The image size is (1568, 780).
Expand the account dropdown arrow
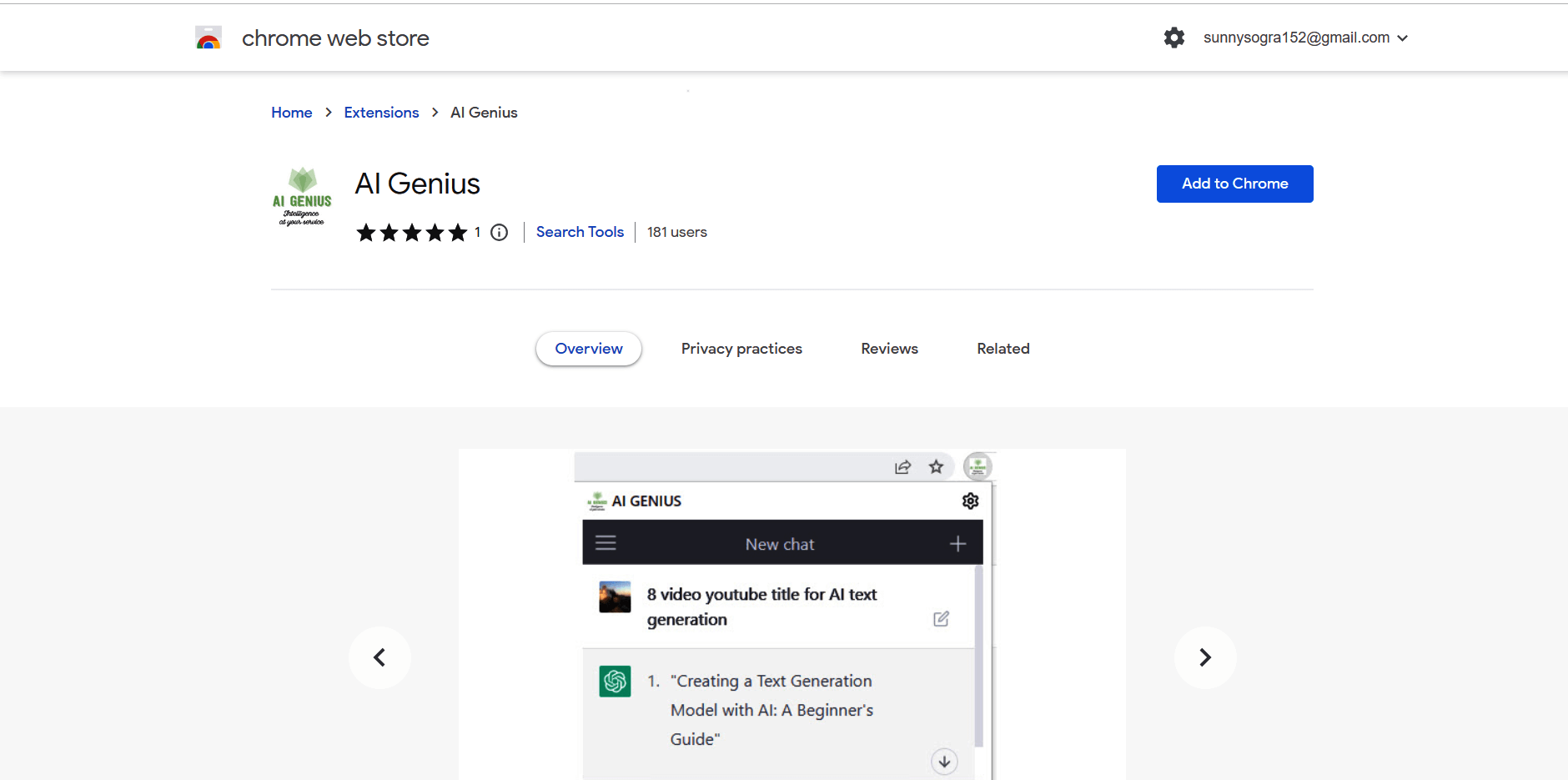[x=1403, y=38]
